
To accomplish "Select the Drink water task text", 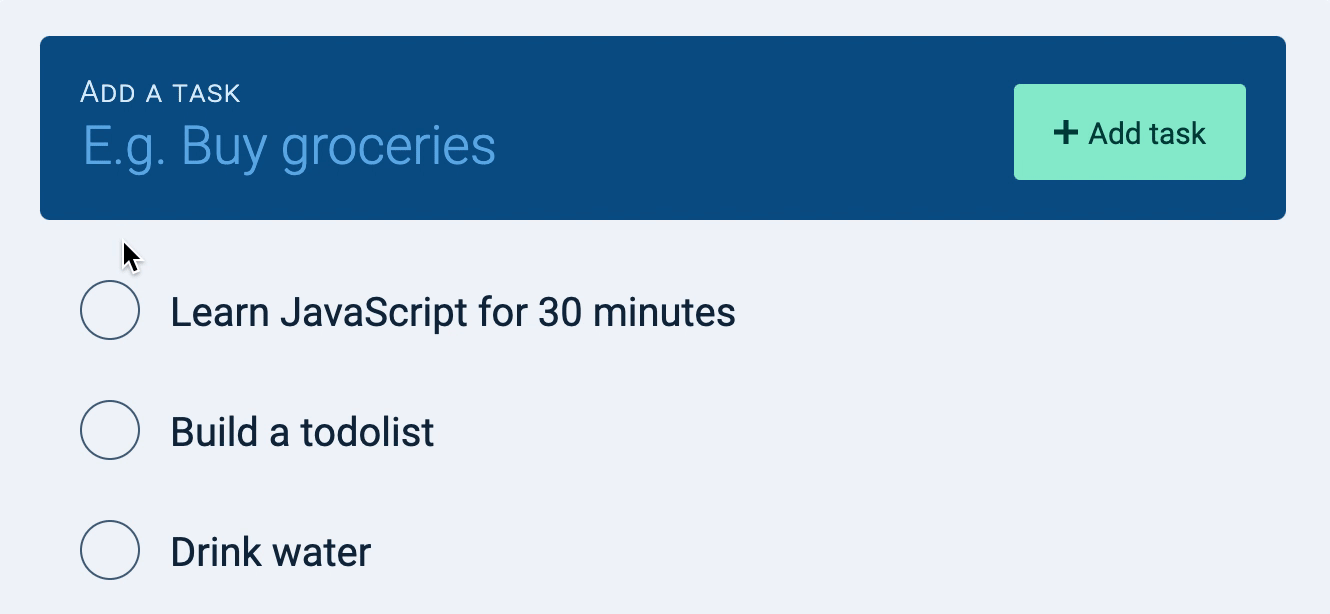I will (x=270, y=551).
